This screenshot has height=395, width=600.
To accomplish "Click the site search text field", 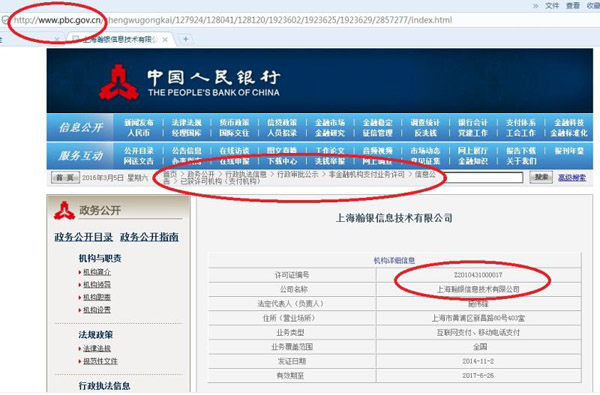I will (x=483, y=177).
